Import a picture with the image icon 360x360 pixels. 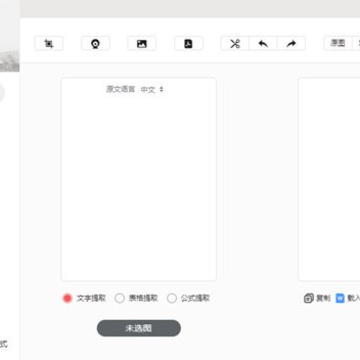click(142, 44)
